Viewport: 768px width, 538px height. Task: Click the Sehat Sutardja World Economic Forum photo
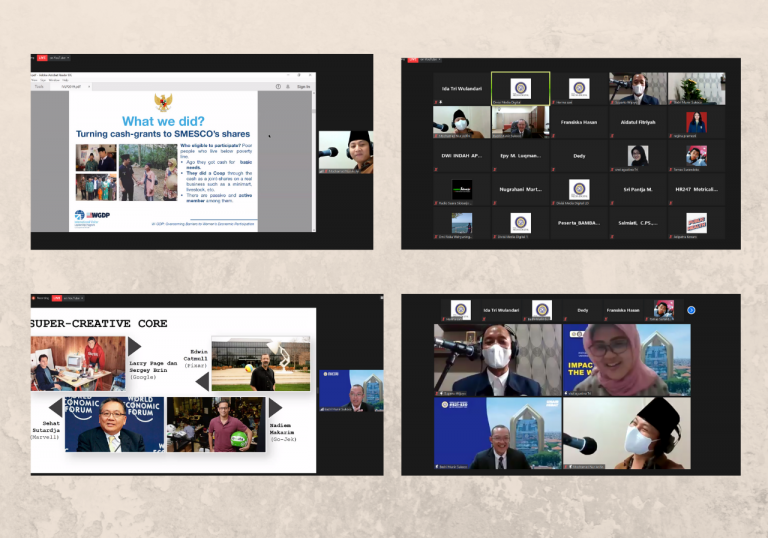click(x=114, y=424)
